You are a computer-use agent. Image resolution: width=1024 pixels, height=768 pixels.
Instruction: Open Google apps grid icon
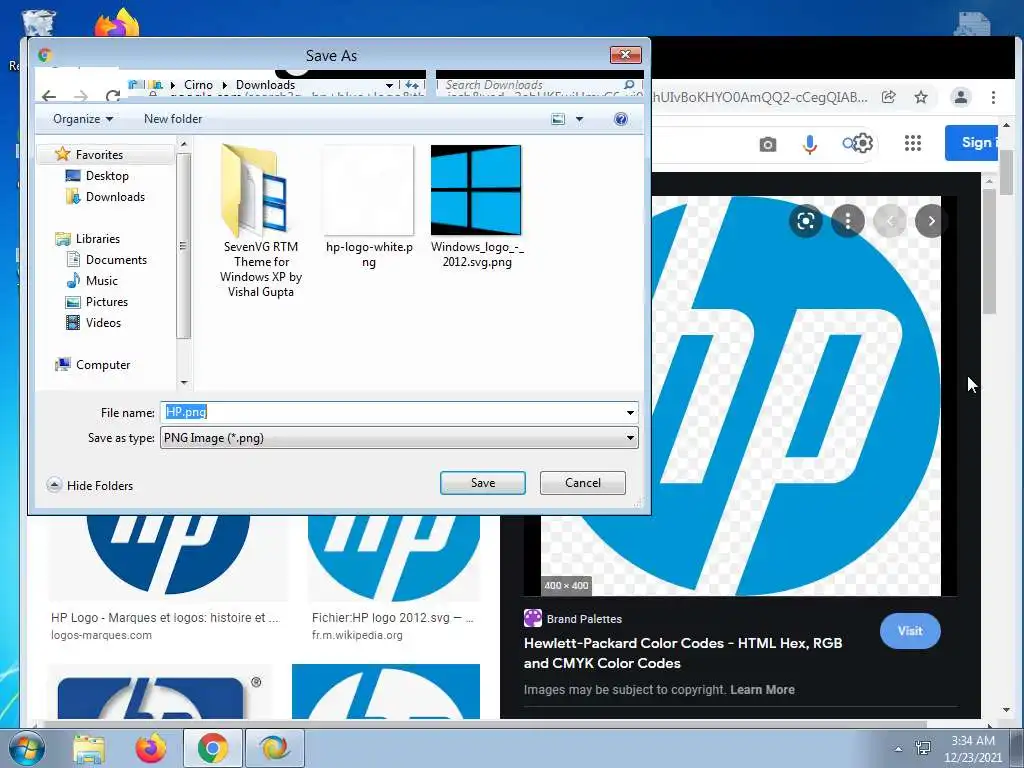tap(913, 143)
